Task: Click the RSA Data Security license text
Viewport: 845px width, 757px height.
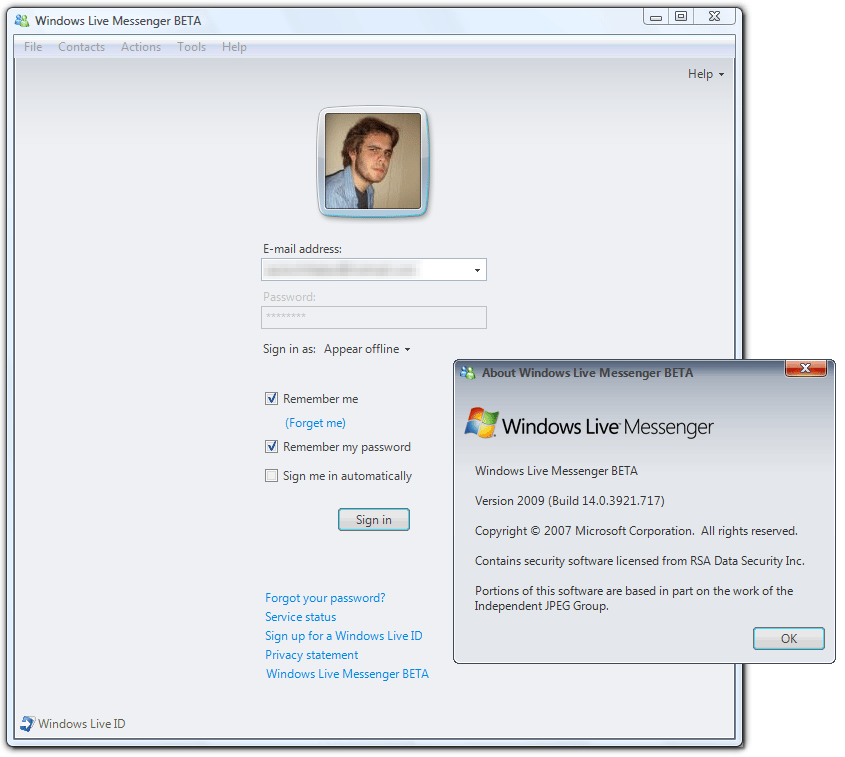Action: click(x=640, y=561)
